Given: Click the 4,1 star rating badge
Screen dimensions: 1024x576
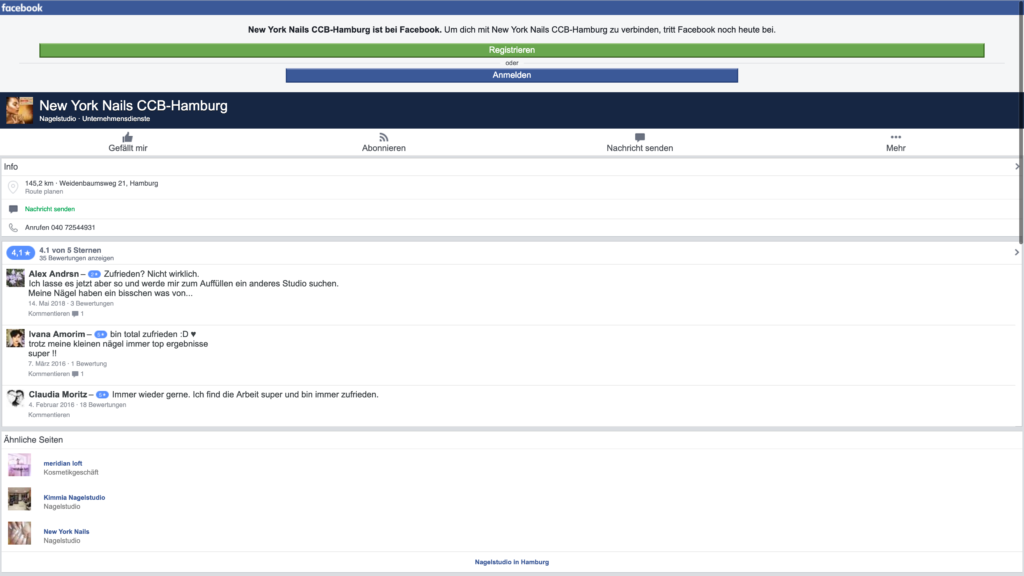Looking at the screenshot, I should click(x=21, y=254).
